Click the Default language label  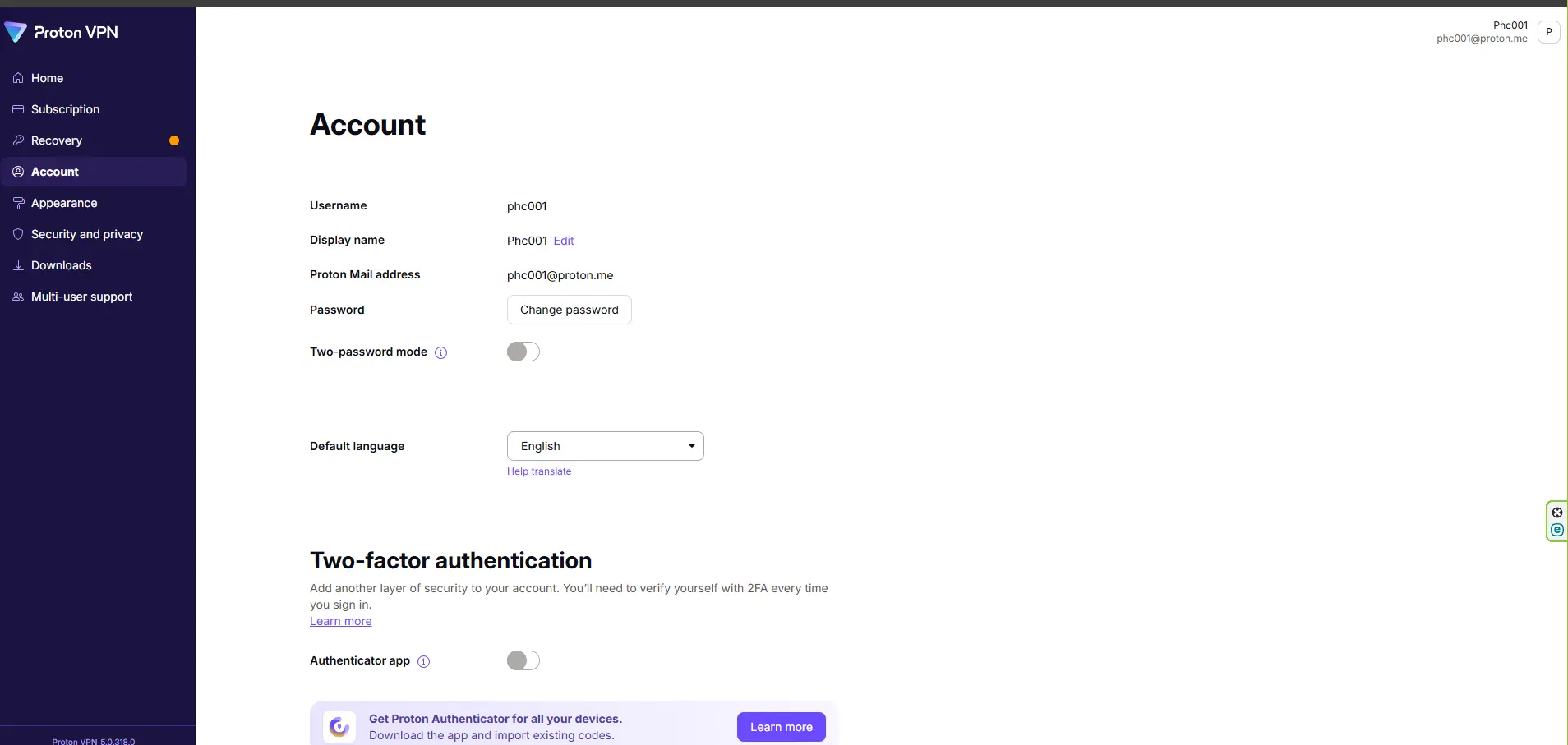pyautogui.click(x=357, y=446)
